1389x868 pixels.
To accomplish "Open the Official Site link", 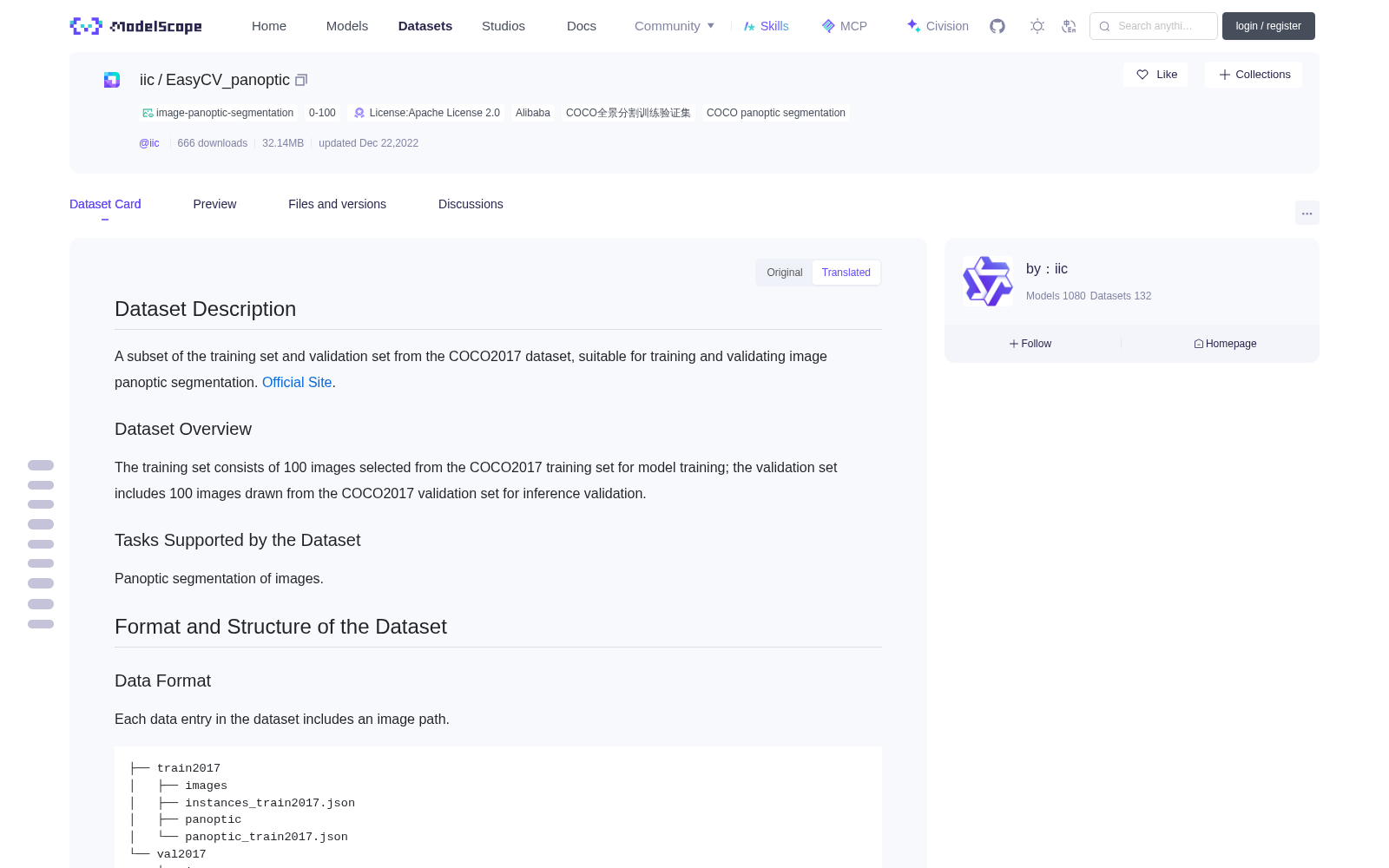I will click(x=297, y=382).
